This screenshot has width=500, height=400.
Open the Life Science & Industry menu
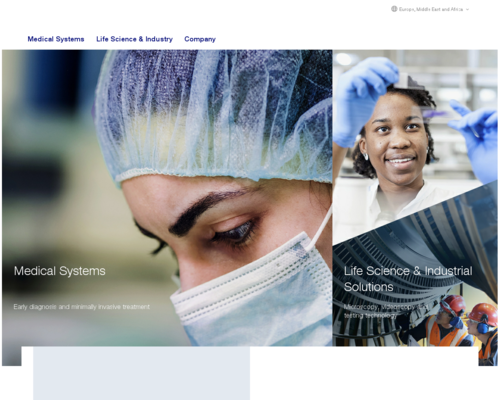coord(134,39)
